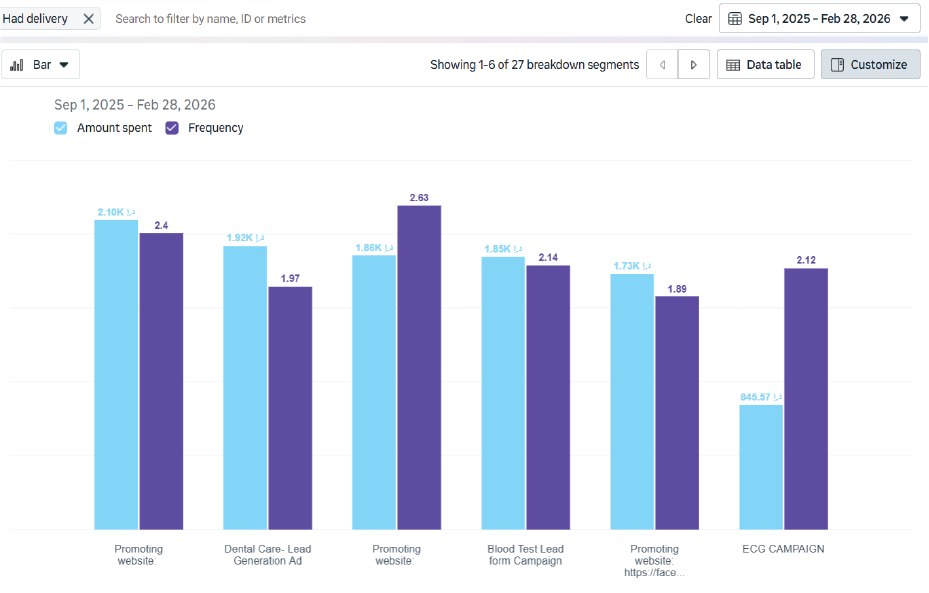
Task: Click the Customize panel layout icon
Action: click(838, 65)
